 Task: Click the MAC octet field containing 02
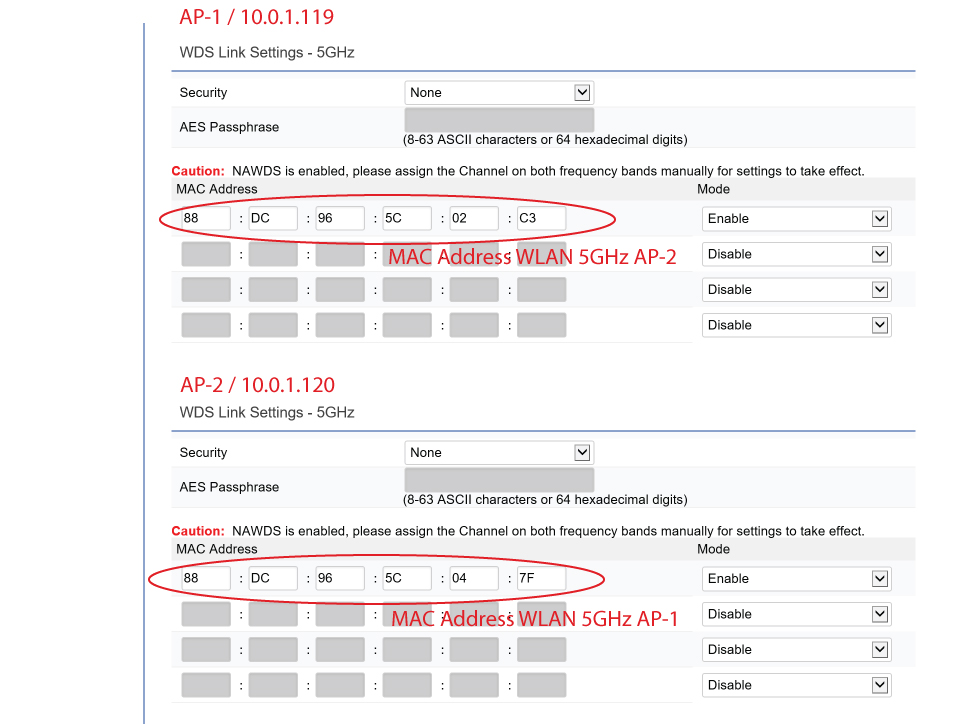474,218
